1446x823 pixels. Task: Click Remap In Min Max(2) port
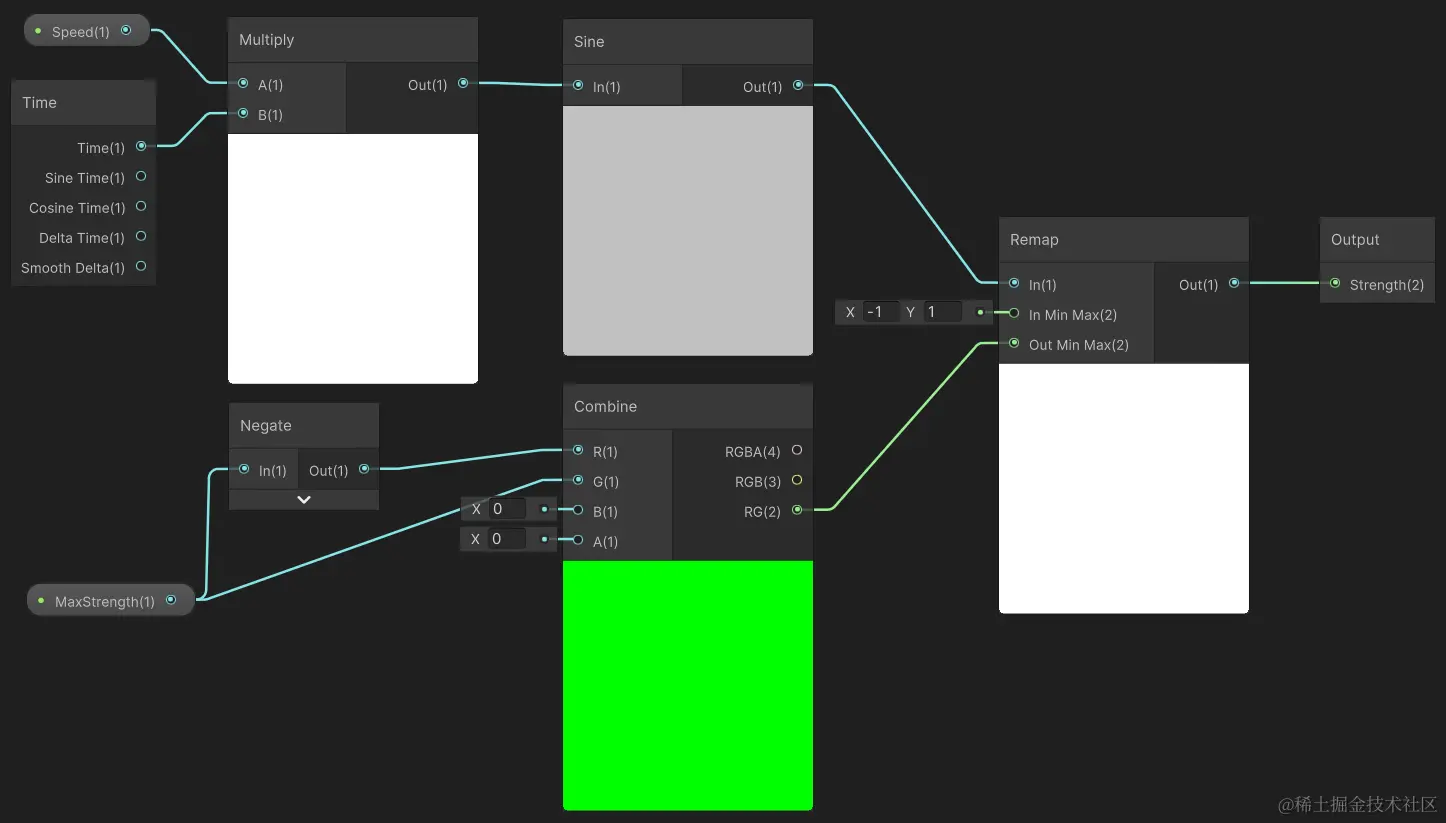1014,314
